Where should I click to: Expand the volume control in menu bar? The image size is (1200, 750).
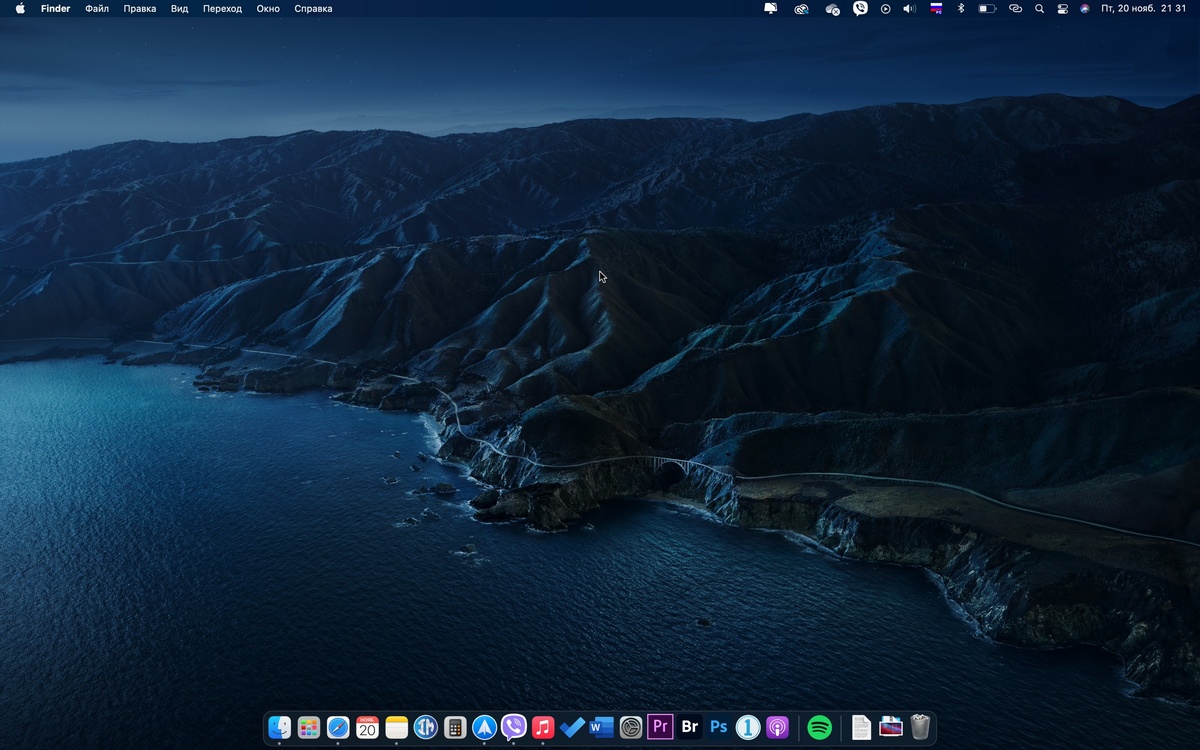(x=909, y=9)
